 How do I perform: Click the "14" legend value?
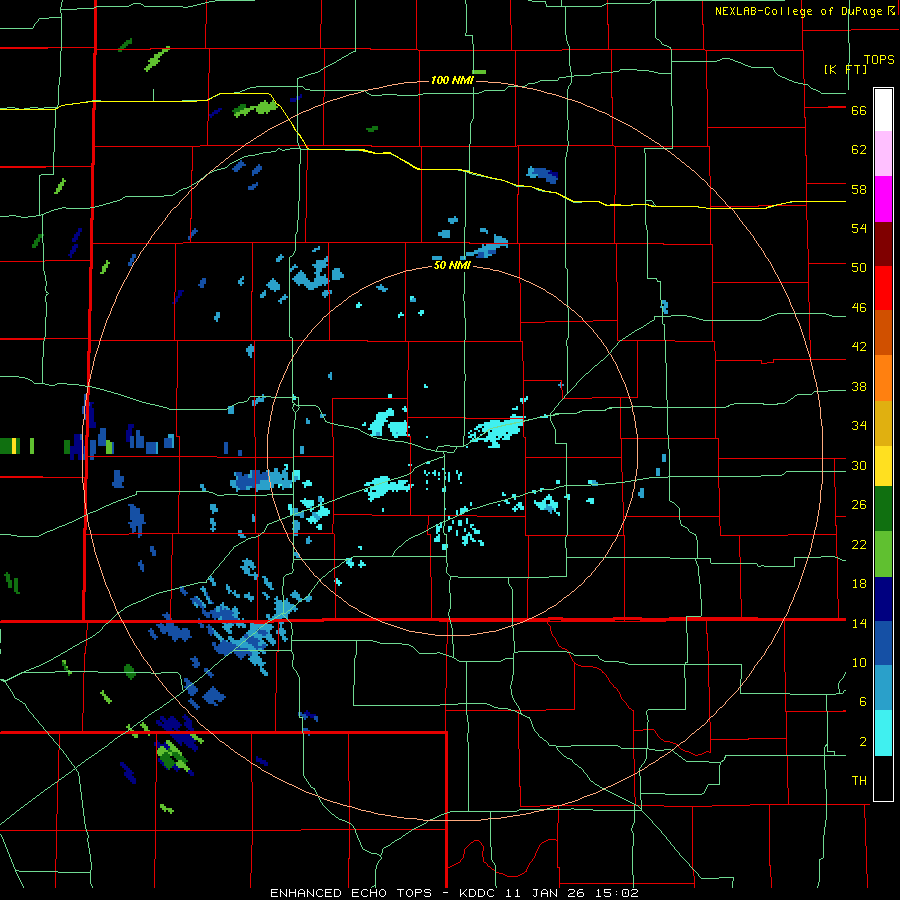[x=859, y=623]
